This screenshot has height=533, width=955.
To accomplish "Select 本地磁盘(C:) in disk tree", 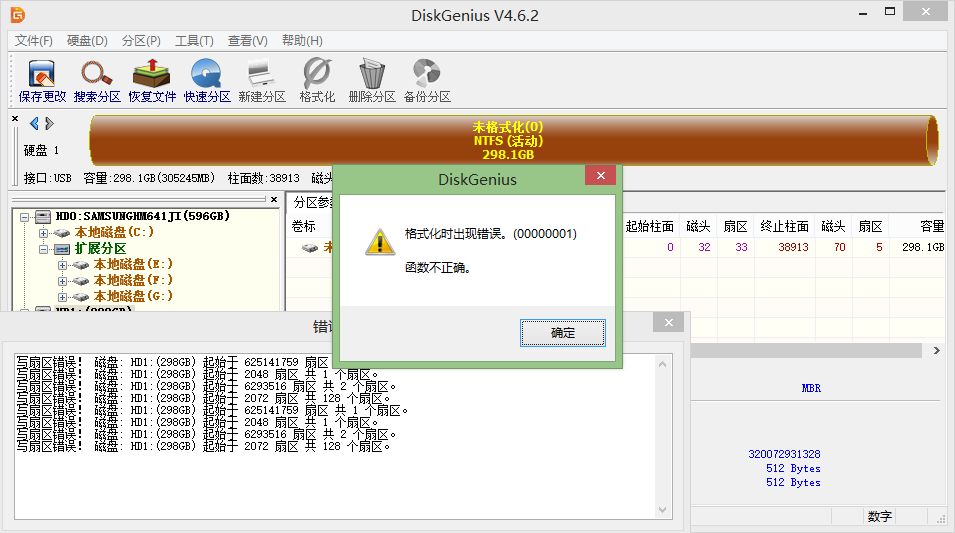I will tap(114, 232).
